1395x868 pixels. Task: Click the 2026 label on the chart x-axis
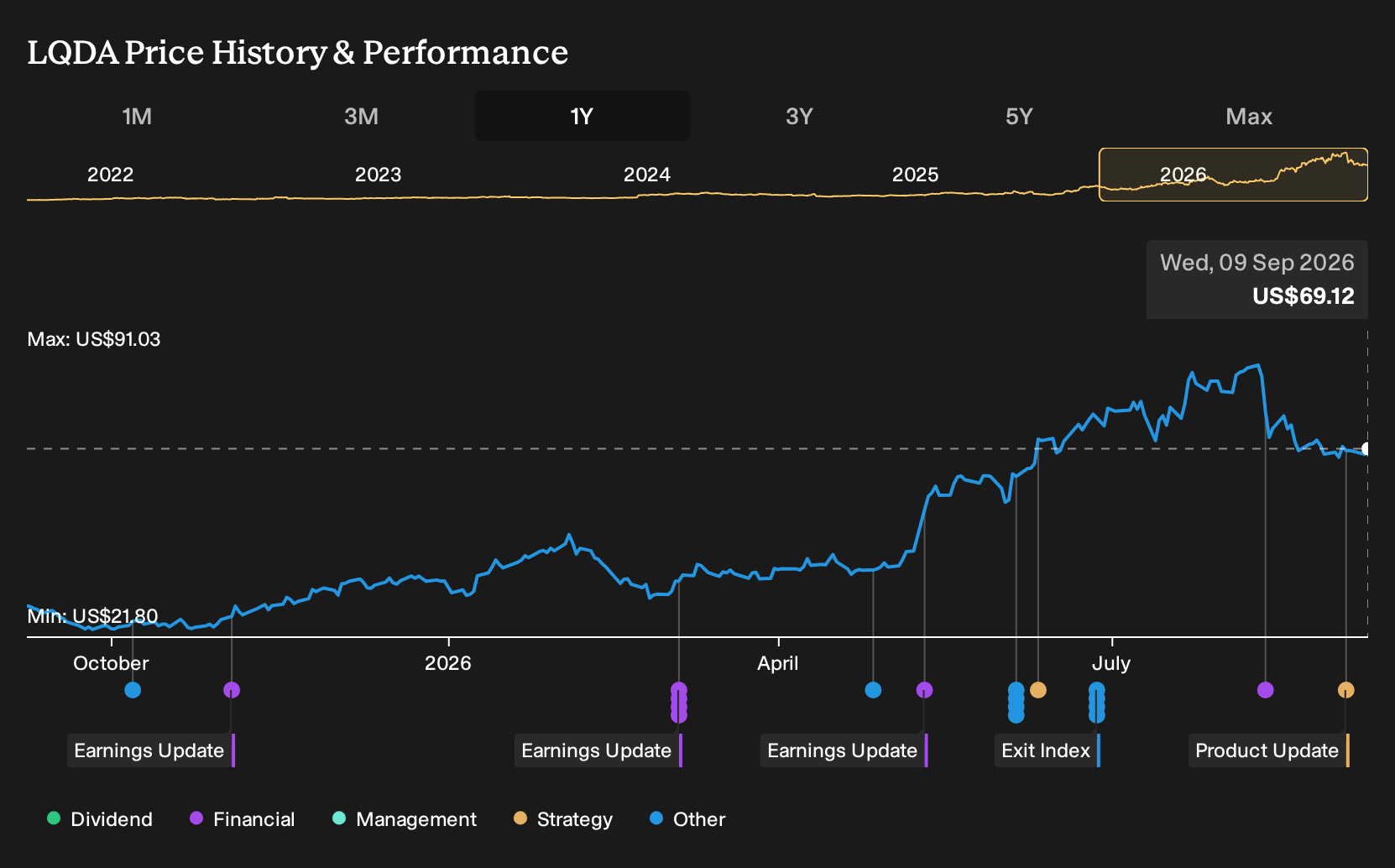(x=448, y=663)
